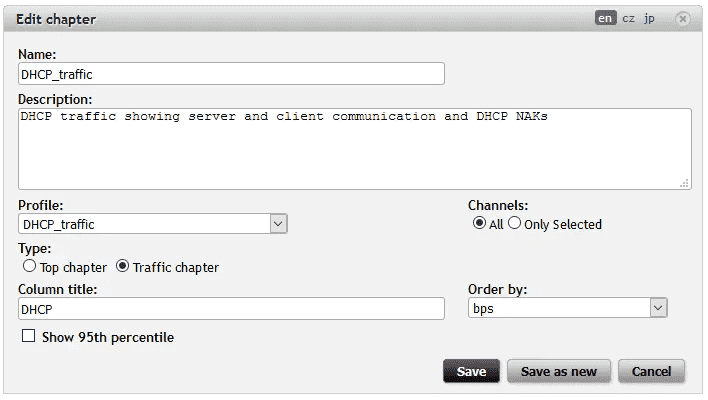Screen dimensions: 708x400
Task: Click Save as new button
Action: click(559, 371)
